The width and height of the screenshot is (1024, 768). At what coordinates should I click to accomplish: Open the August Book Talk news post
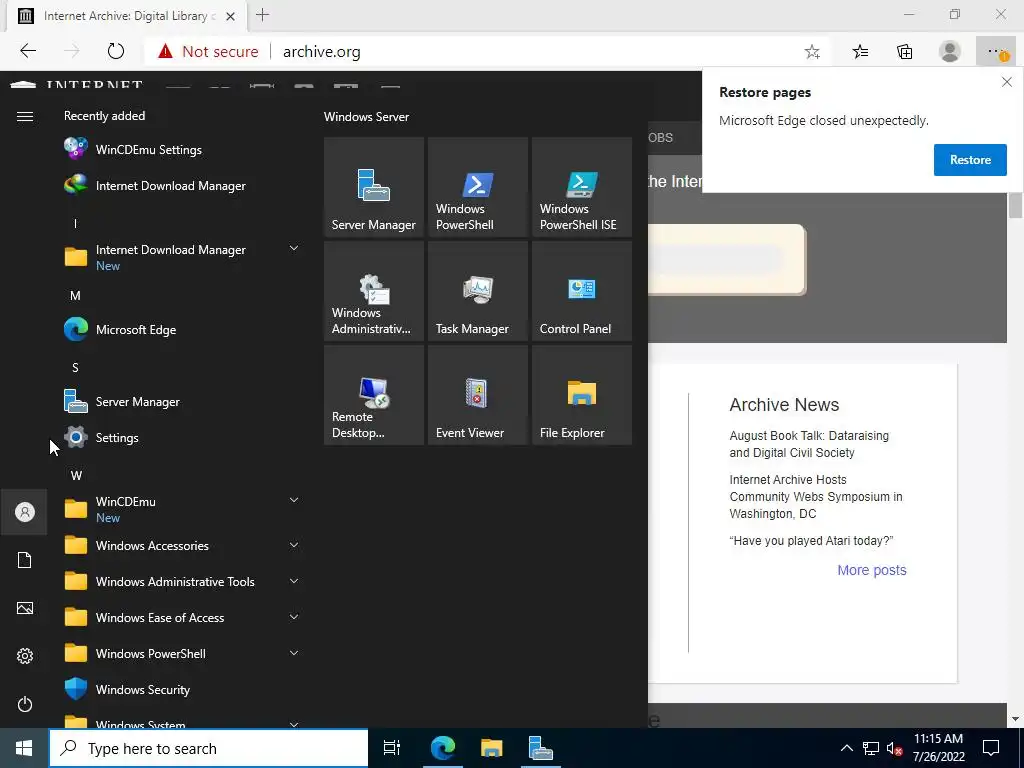(x=809, y=444)
